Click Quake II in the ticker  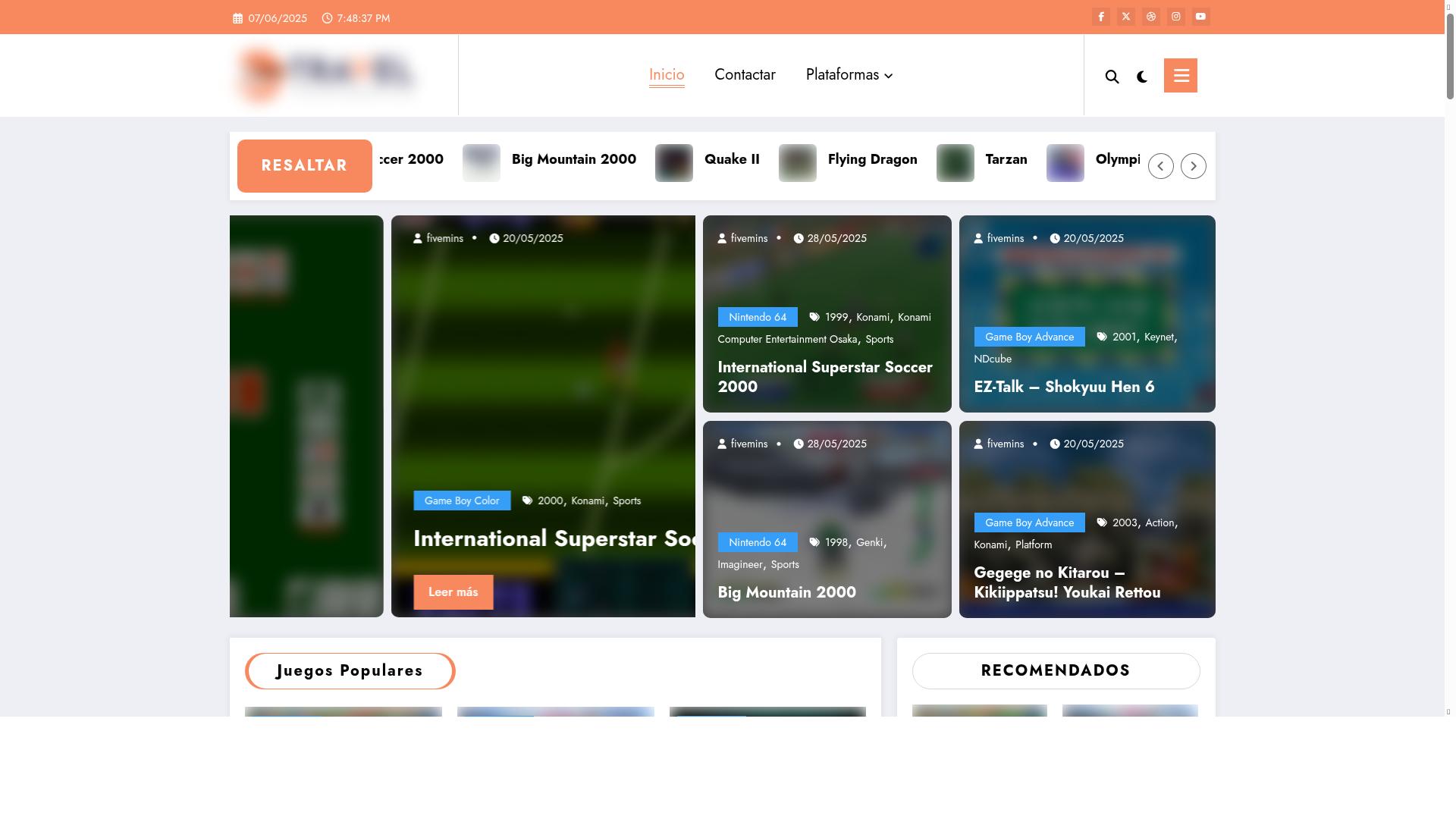coord(731,159)
